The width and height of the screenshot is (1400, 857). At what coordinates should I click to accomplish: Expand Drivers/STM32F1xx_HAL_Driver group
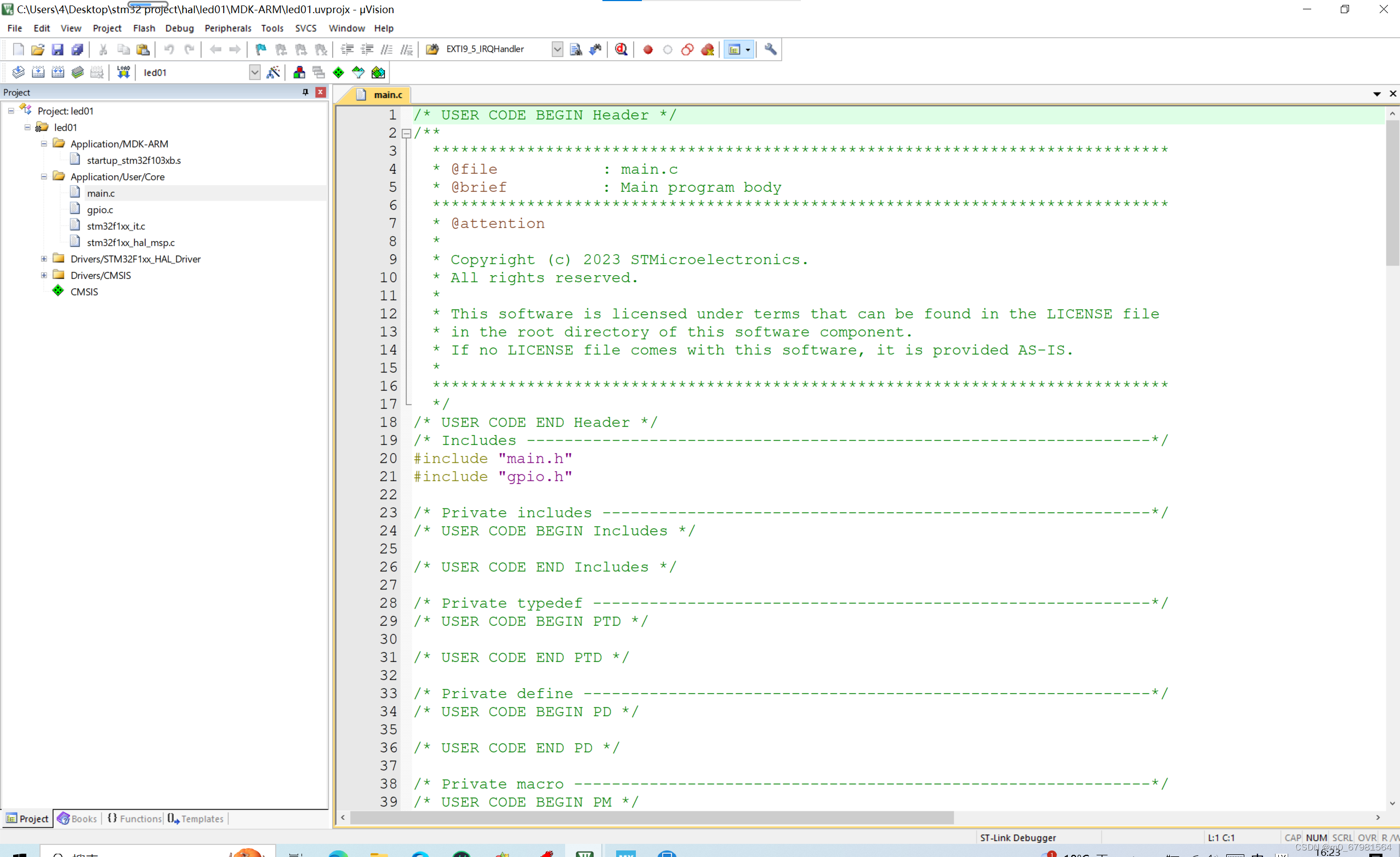(x=44, y=259)
